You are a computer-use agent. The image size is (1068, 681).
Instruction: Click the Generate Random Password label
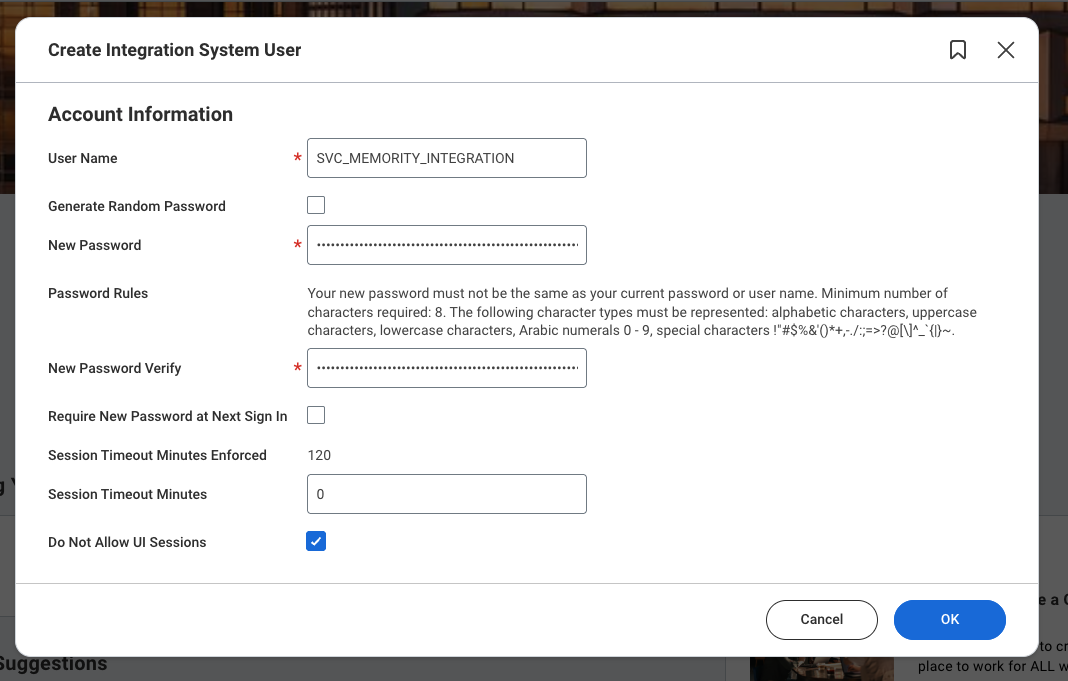[x=137, y=206]
